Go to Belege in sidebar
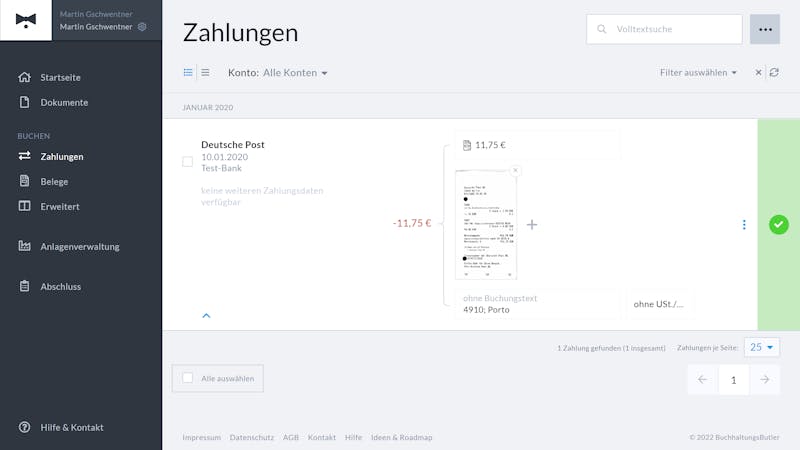This screenshot has width=800, height=450. pyautogui.click(x=54, y=182)
